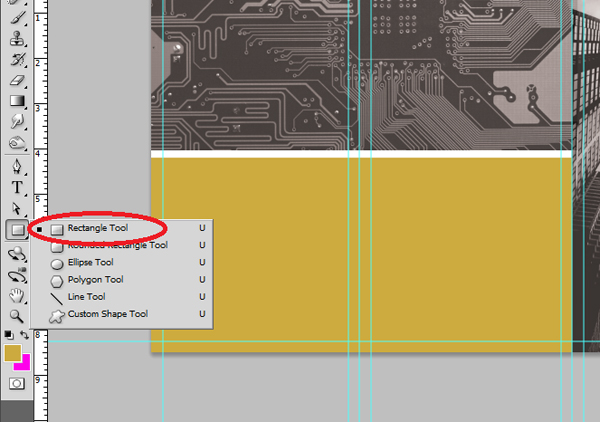
Task: Choose Line Tool from the flyout
Action: click(x=122, y=297)
